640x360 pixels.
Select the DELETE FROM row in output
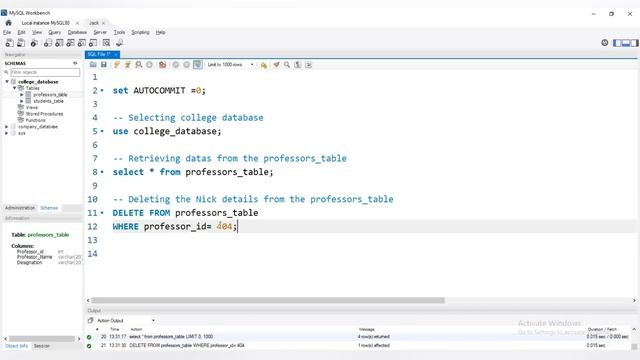tap(358, 346)
